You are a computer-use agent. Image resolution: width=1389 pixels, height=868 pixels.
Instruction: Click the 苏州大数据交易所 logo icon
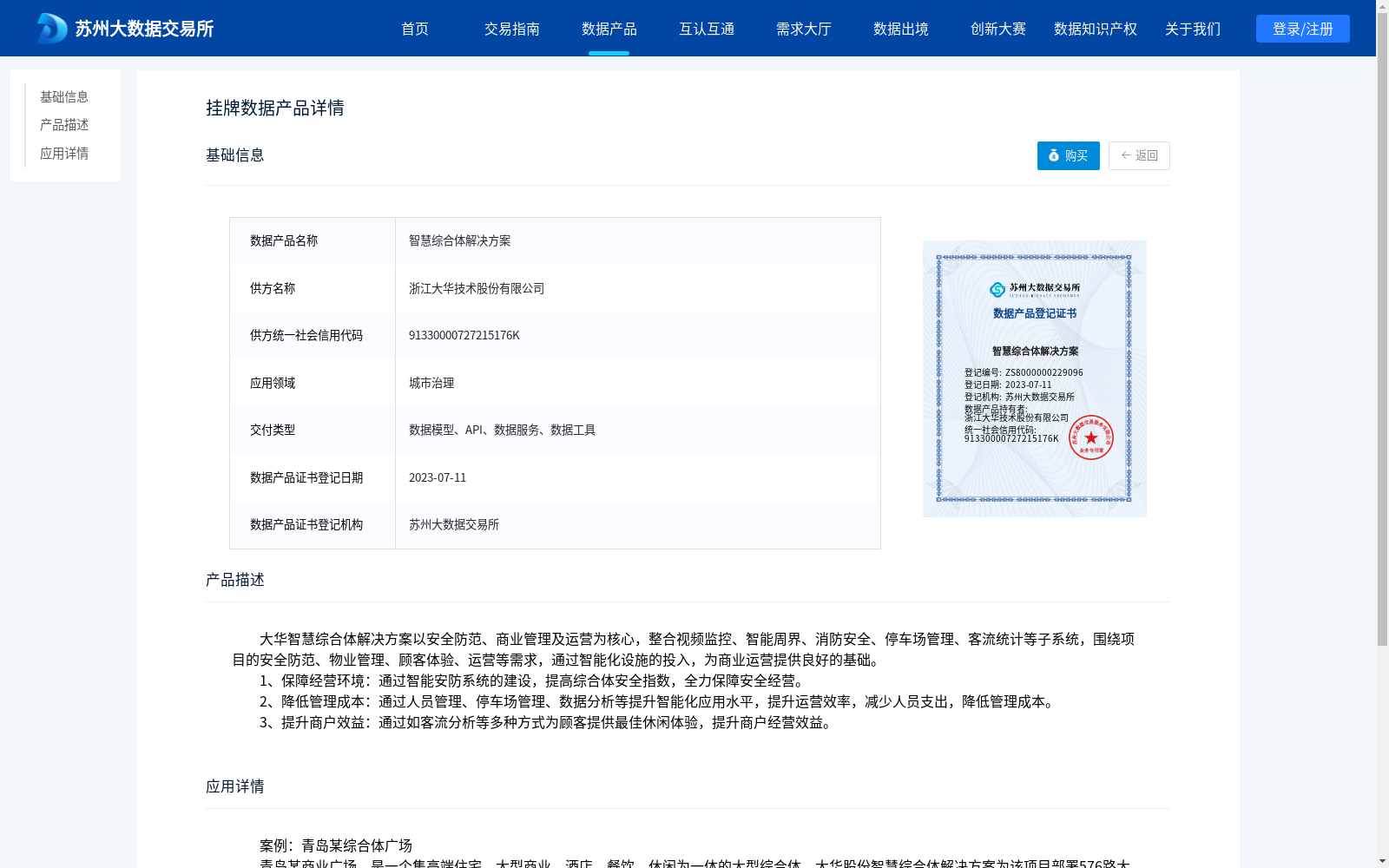click(x=52, y=29)
